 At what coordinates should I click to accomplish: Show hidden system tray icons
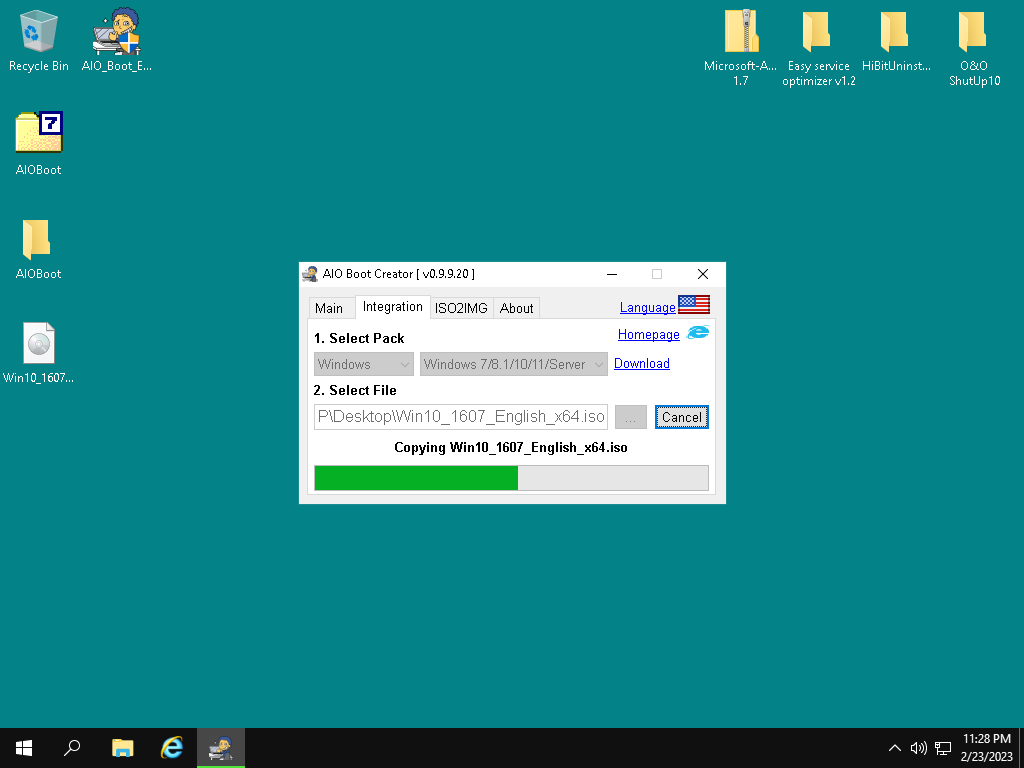click(x=894, y=748)
